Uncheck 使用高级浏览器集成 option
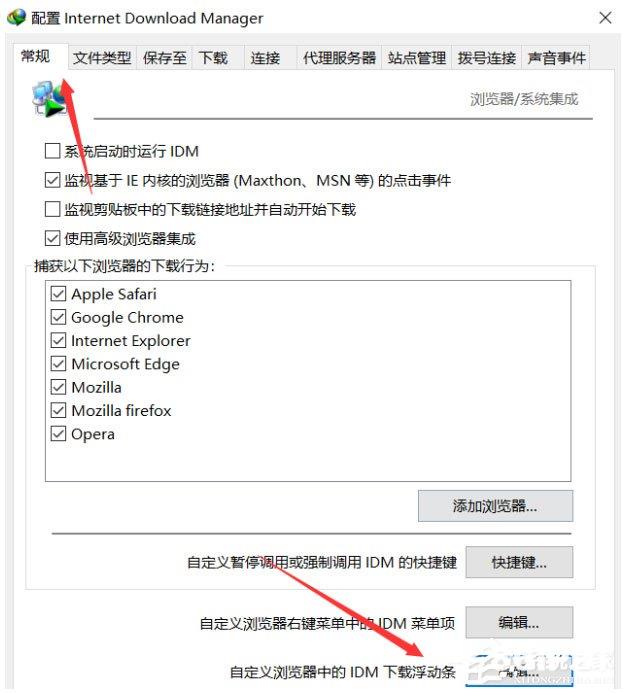Image resolution: width=623 pixels, height=693 pixels. [x=53, y=239]
